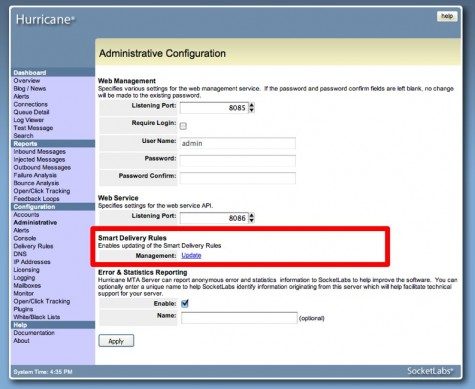Image resolution: width=475 pixels, height=389 pixels.
Task: Open the Search page
Action: click(23, 136)
